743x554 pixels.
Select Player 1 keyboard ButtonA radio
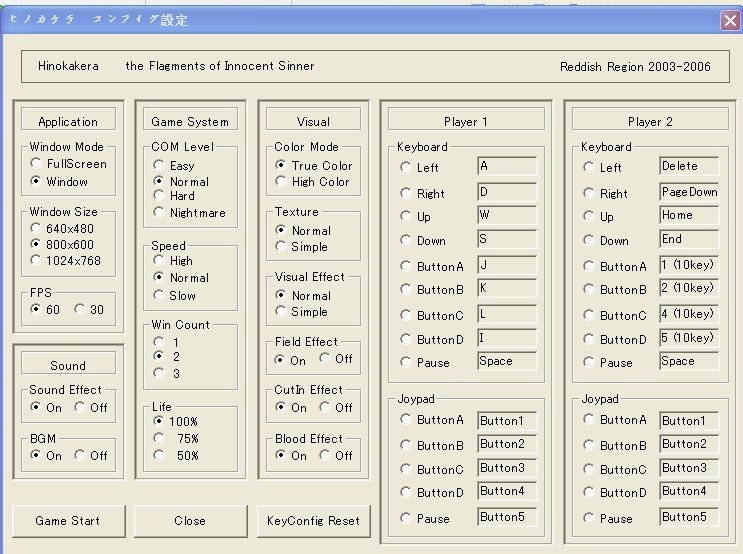pos(406,266)
